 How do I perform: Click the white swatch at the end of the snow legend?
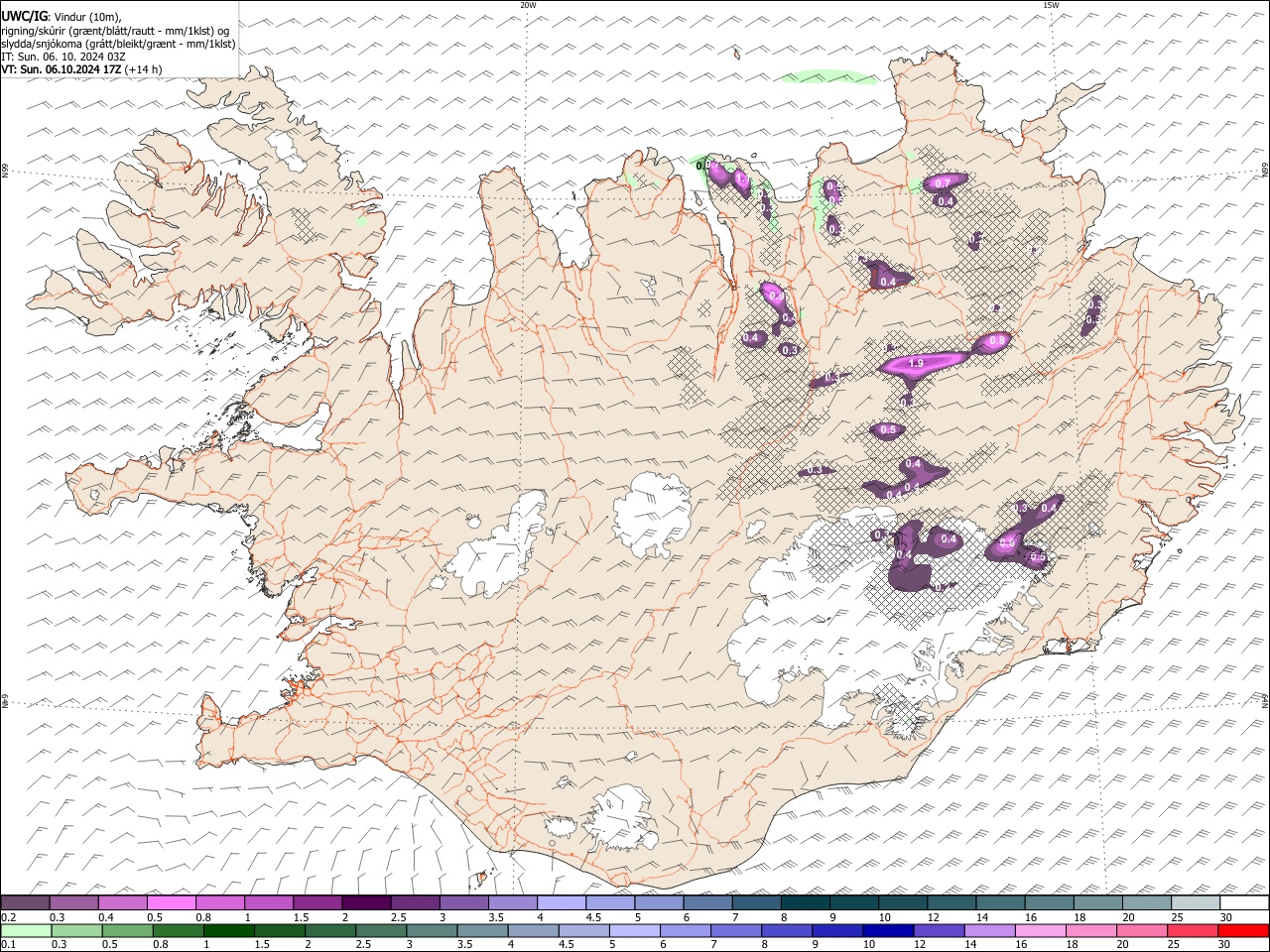click(1244, 902)
